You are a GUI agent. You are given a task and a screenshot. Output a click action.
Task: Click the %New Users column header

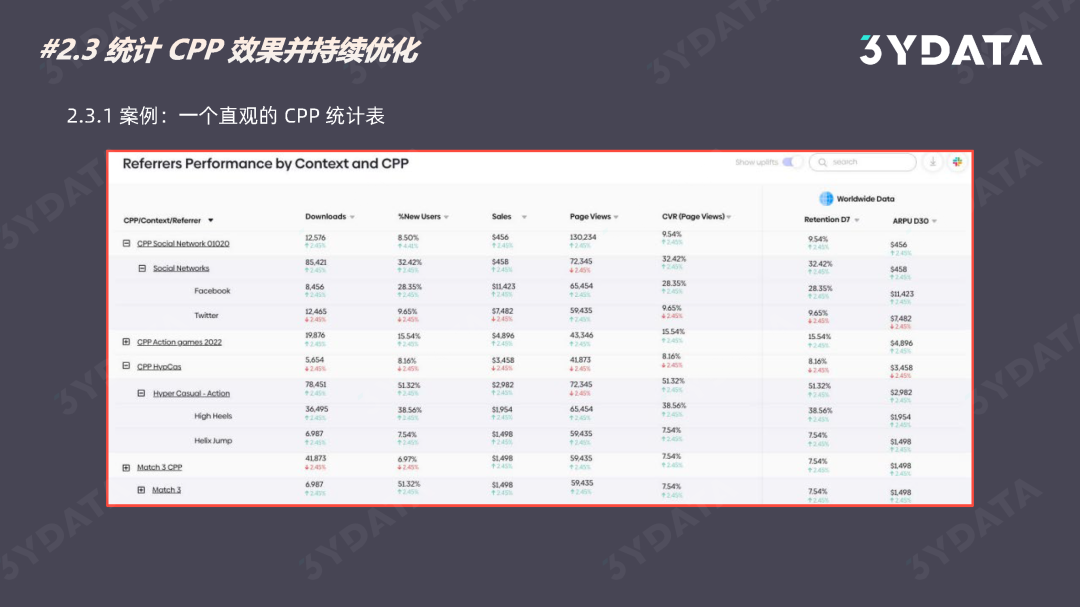419,216
